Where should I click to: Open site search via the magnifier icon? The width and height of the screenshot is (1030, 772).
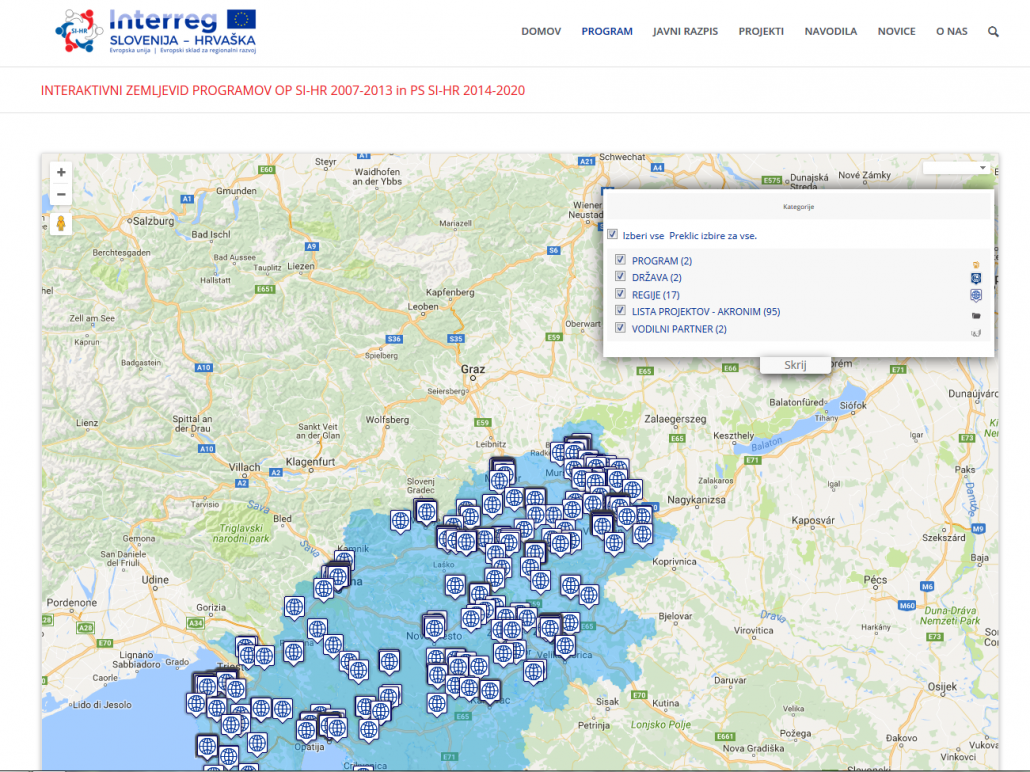(992, 31)
